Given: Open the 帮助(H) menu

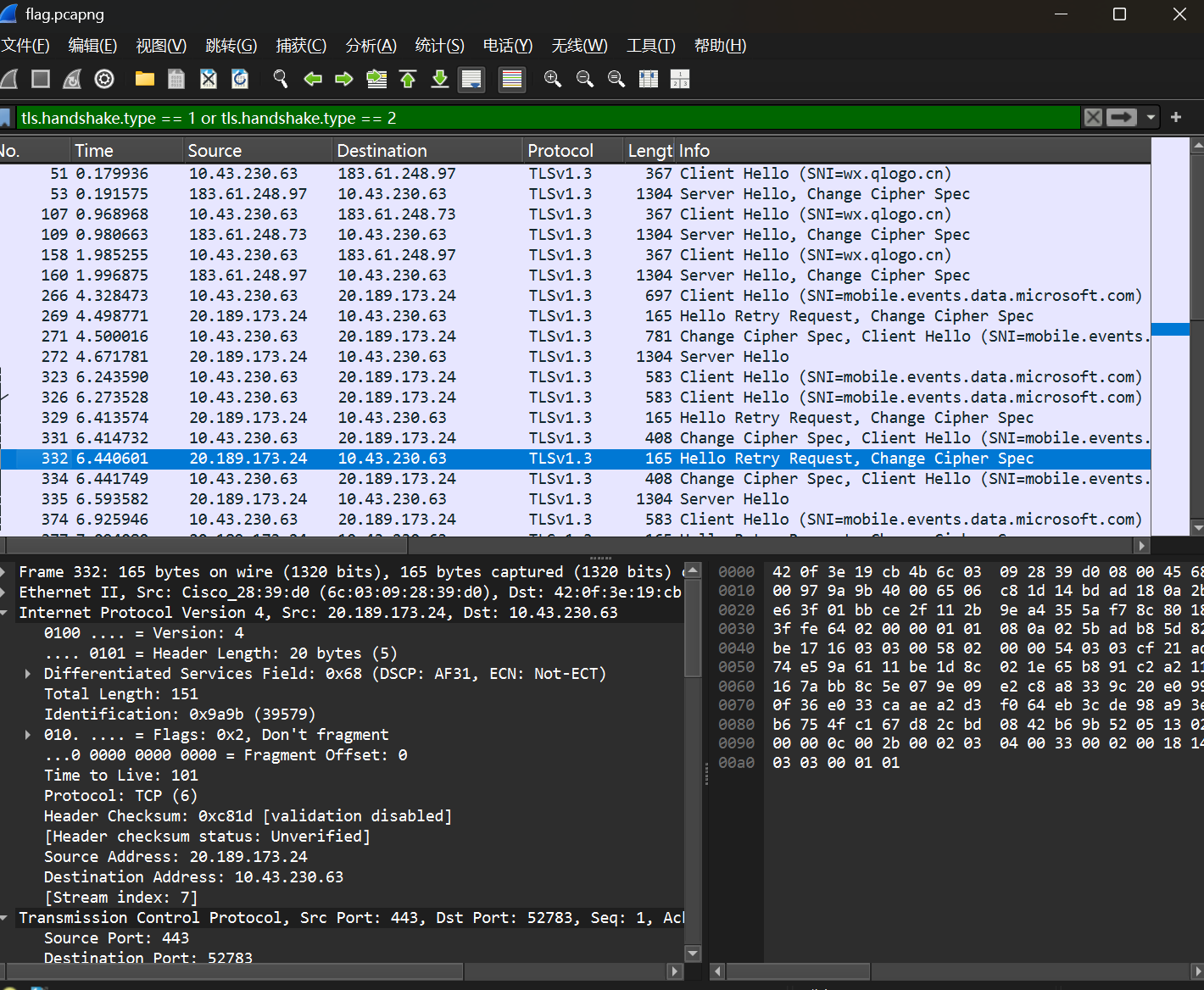Looking at the screenshot, I should point(720,46).
